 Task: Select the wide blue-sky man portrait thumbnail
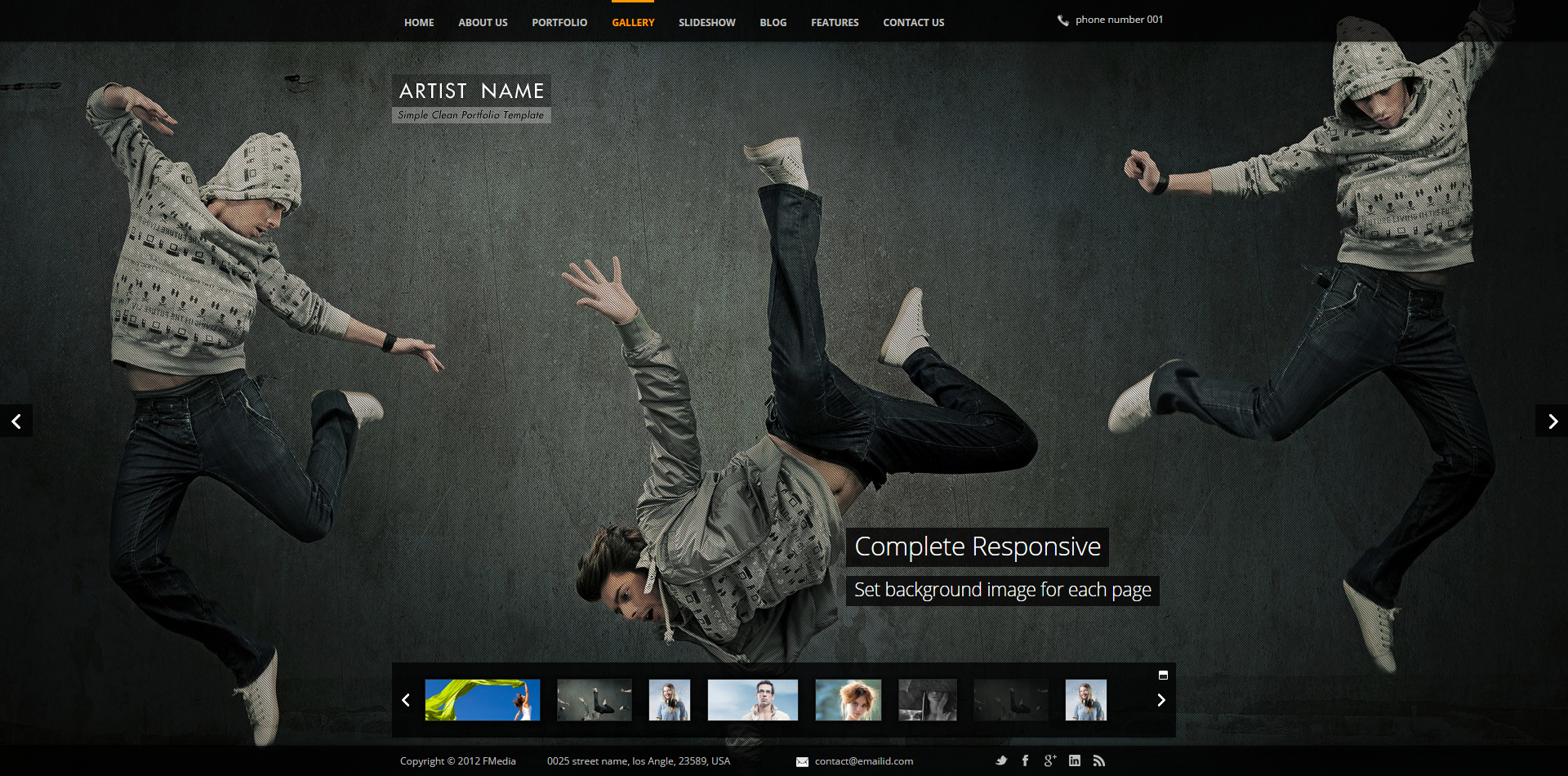pos(753,700)
